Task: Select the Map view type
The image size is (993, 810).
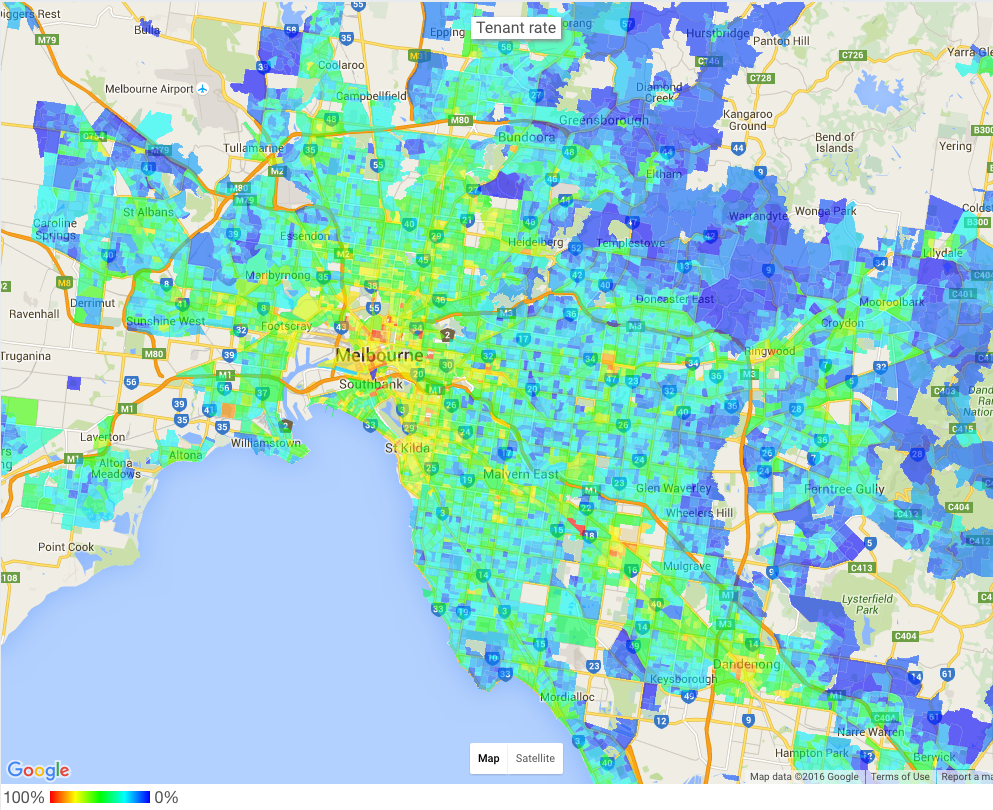Action: [x=489, y=758]
